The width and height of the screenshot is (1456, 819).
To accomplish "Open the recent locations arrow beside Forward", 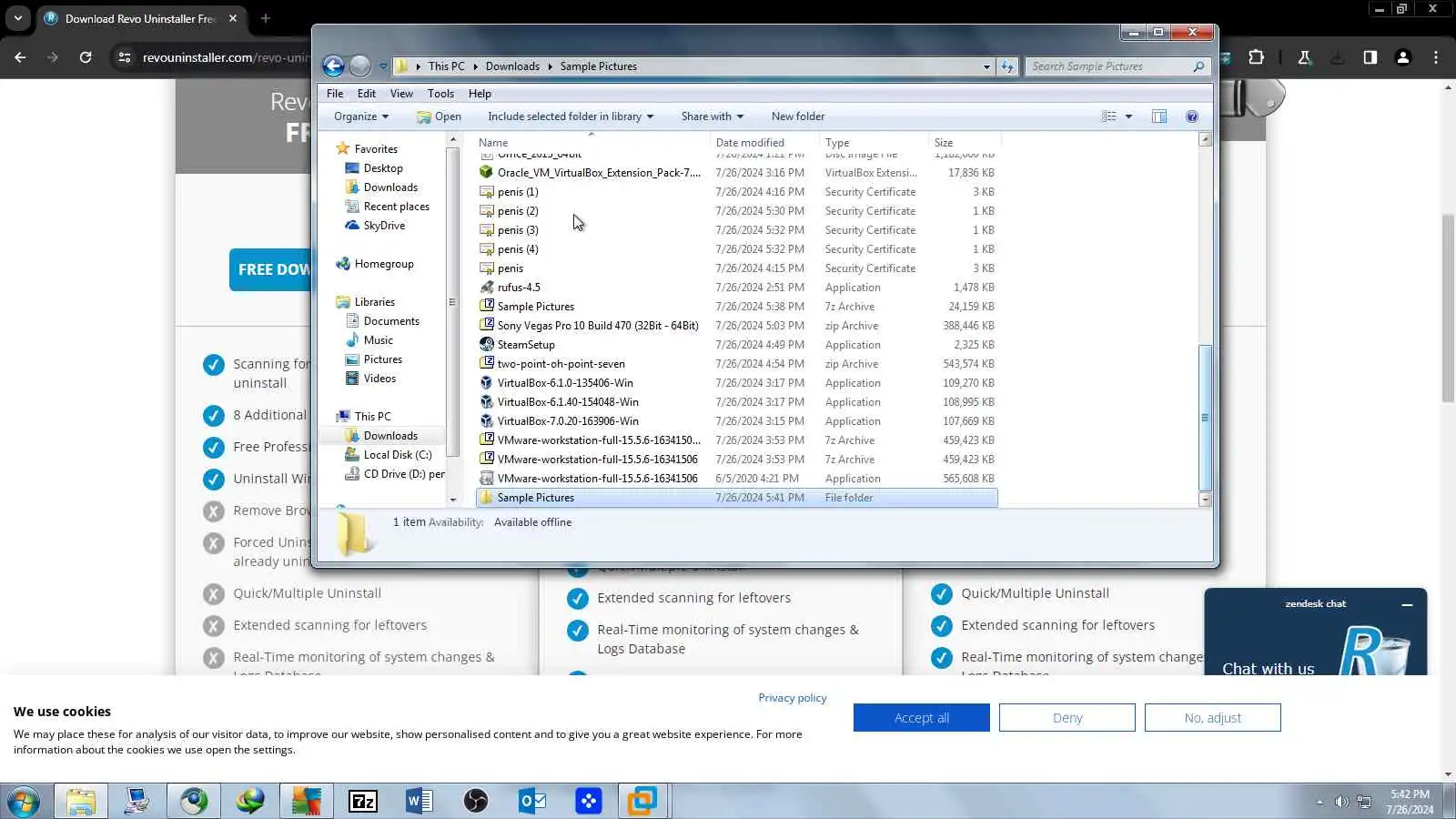I will [x=383, y=66].
